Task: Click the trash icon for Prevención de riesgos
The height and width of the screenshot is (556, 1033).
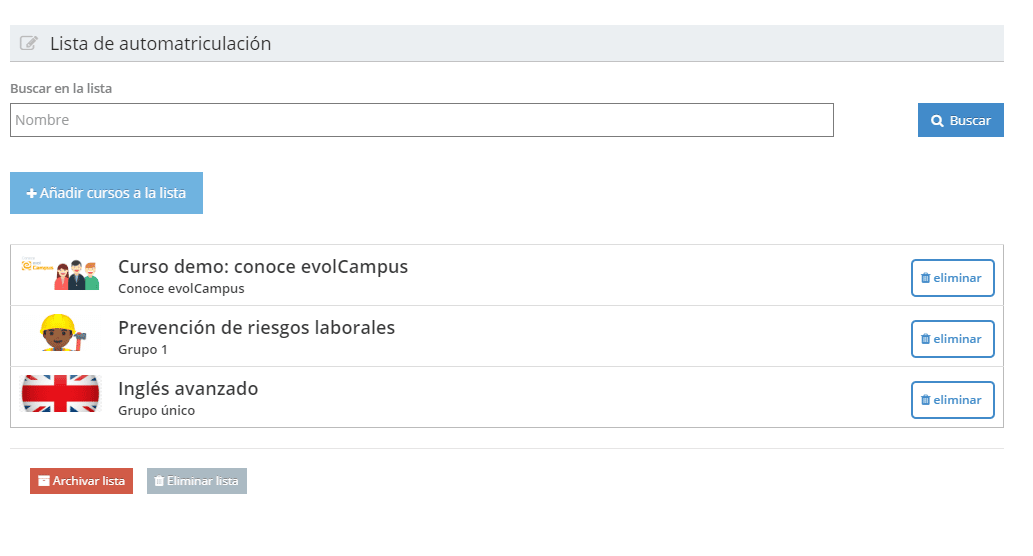Action: point(925,339)
